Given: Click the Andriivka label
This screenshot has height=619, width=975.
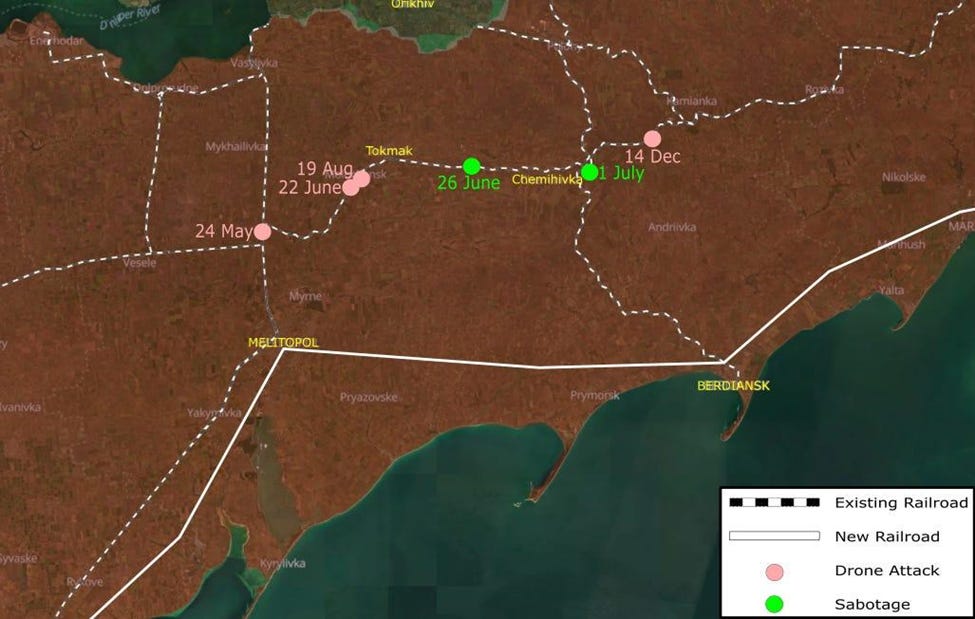Looking at the screenshot, I should (672, 227).
